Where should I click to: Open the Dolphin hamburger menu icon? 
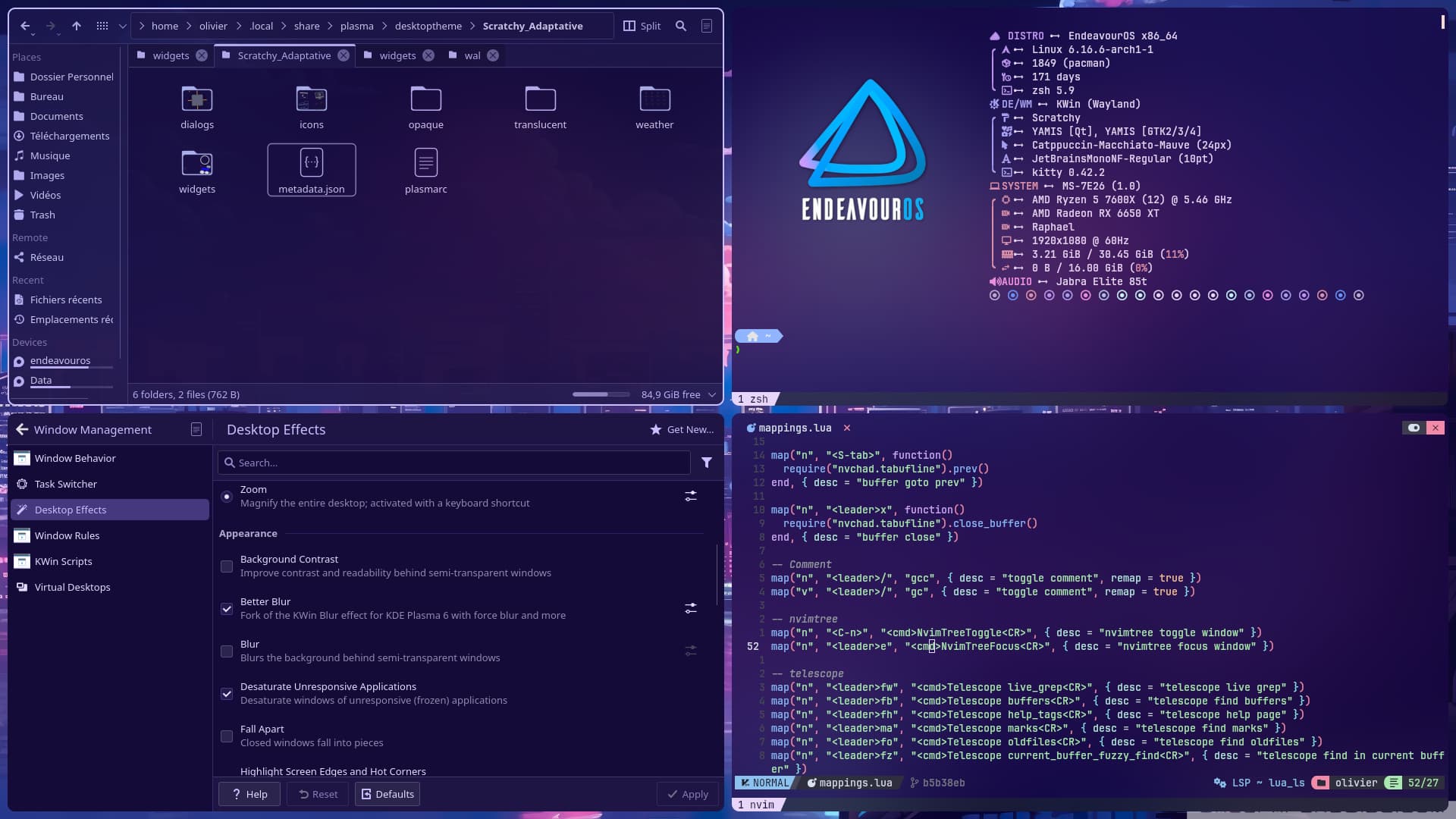point(706,26)
